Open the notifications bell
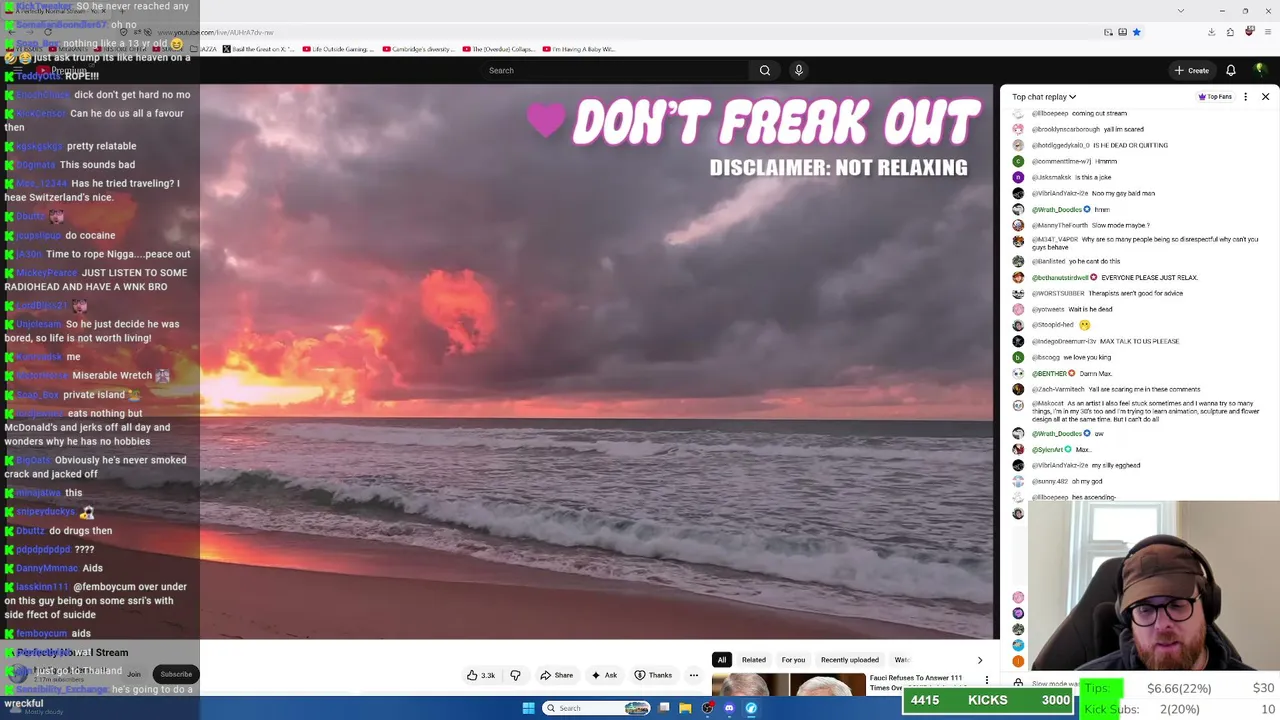Viewport: 1280px width, 720px height. point(1231,70)
